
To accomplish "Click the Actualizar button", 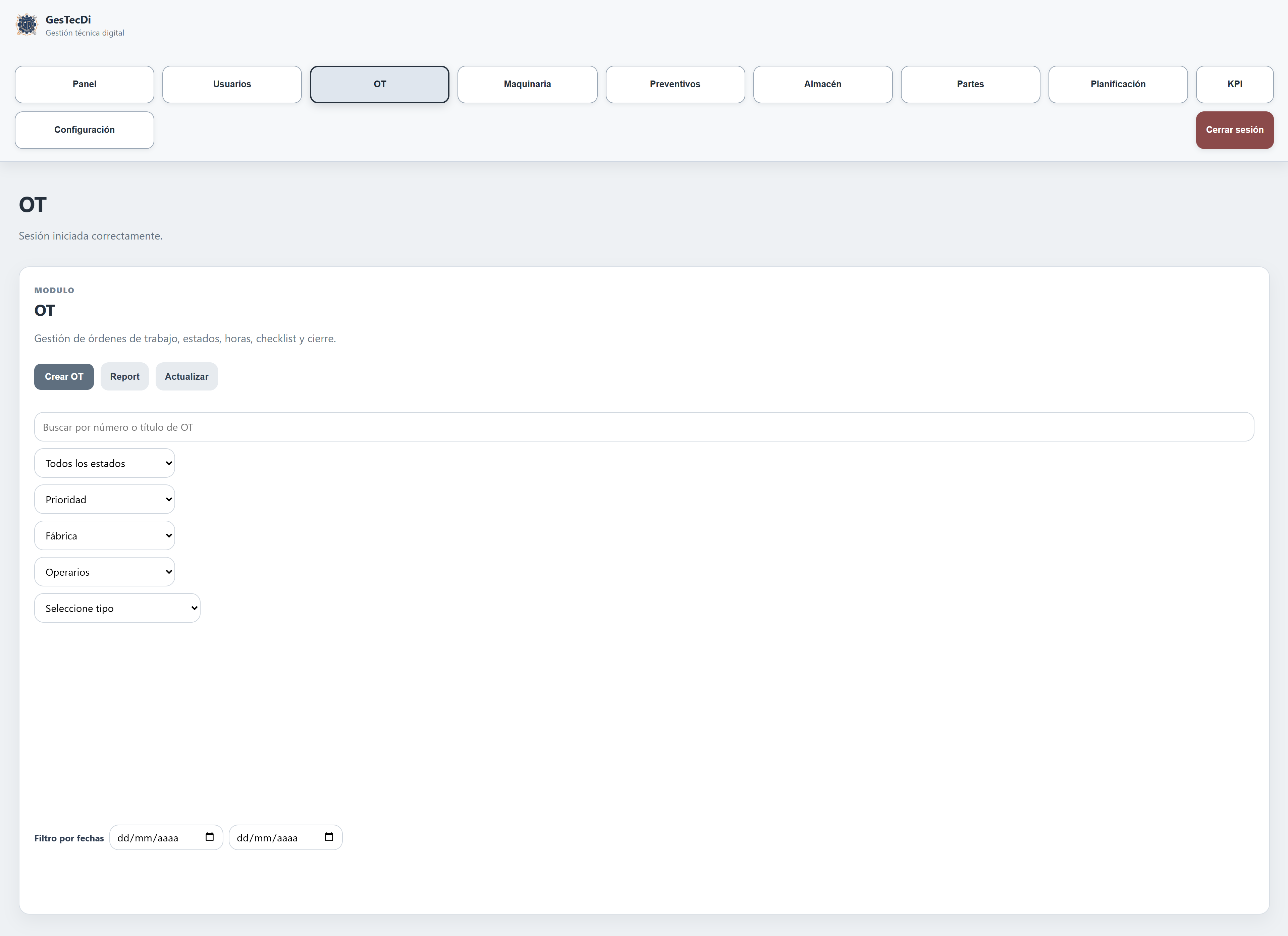I will point(187,376).
